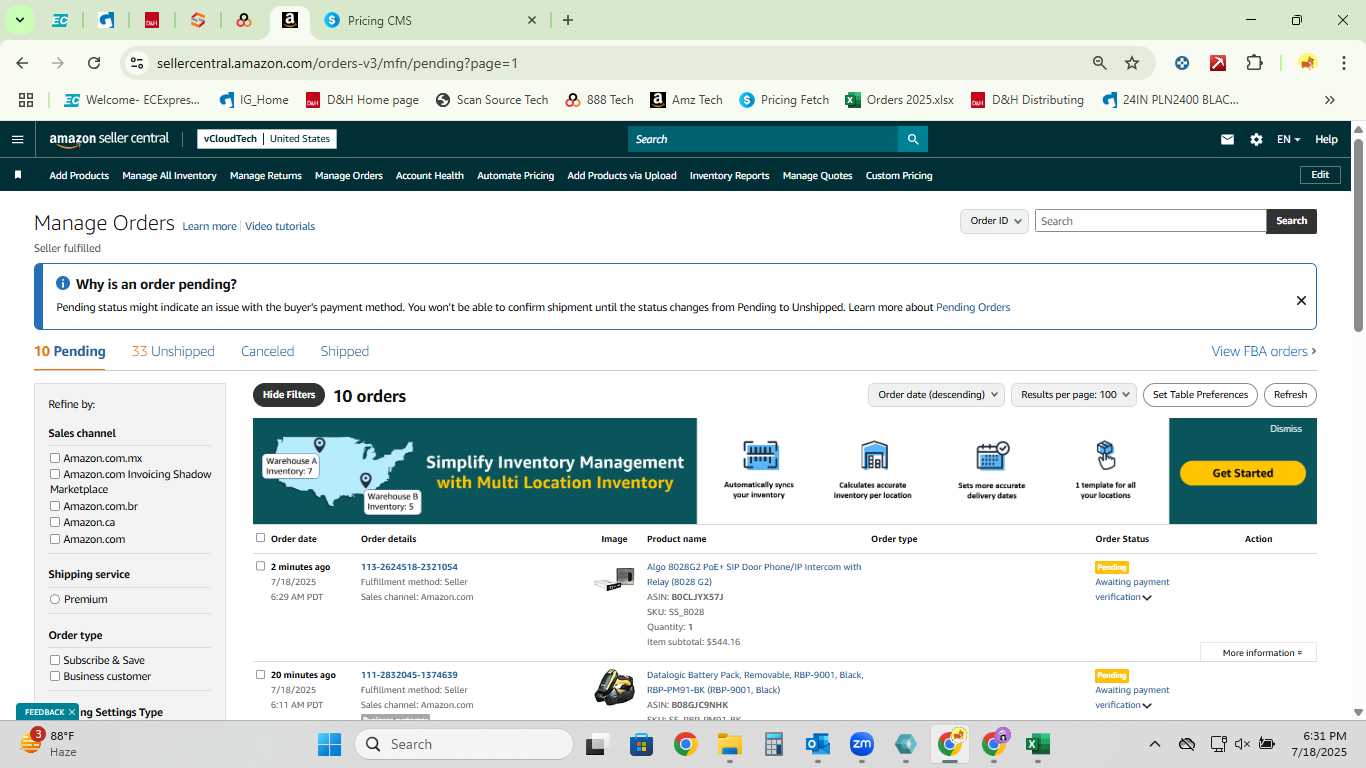Click the Get Started banner button
The width and height of the screenshot is (1366, 768).
click(x=1243, y=473)
